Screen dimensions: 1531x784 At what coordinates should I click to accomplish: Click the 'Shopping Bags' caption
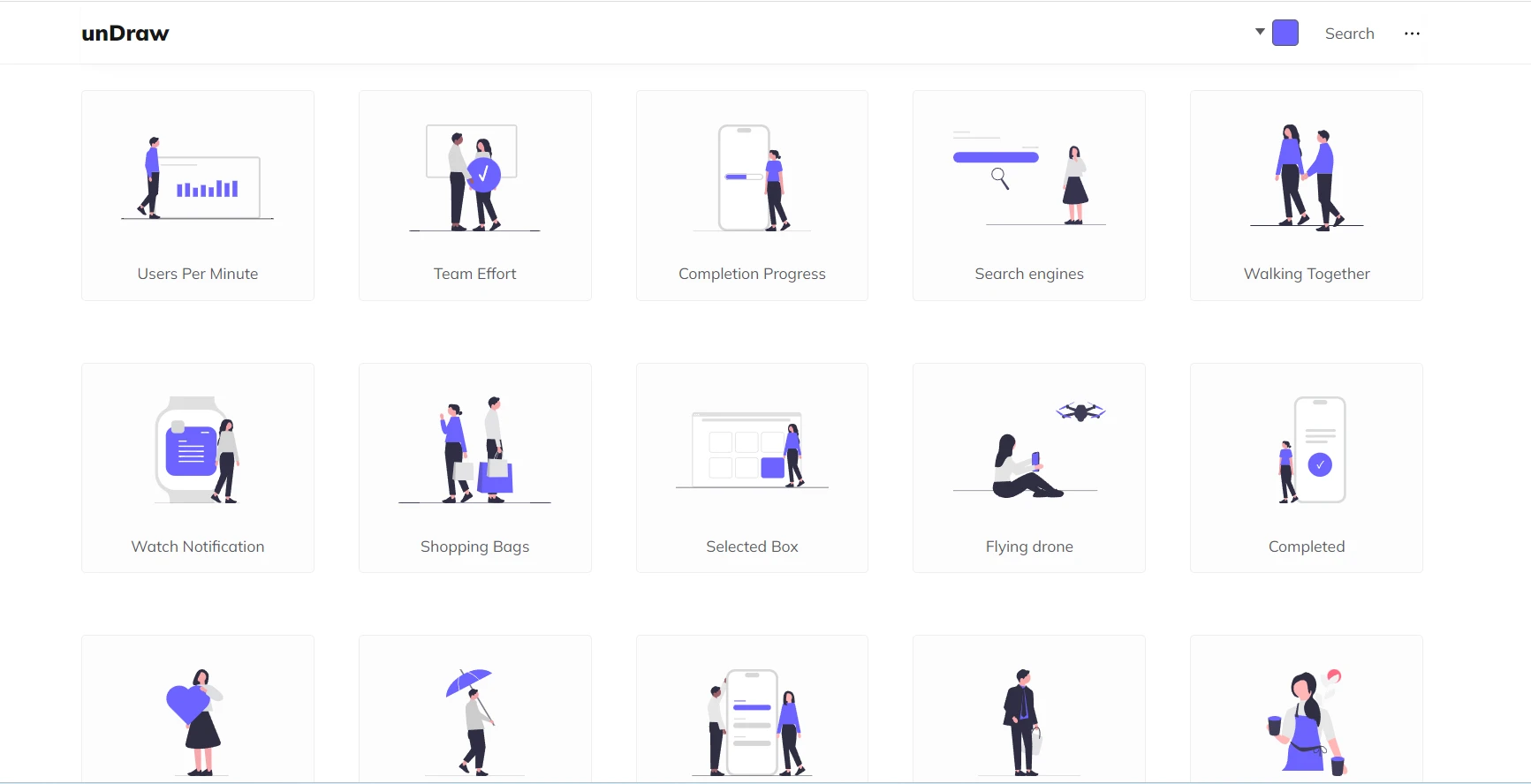pyautogui.click(x=475, y=547)
